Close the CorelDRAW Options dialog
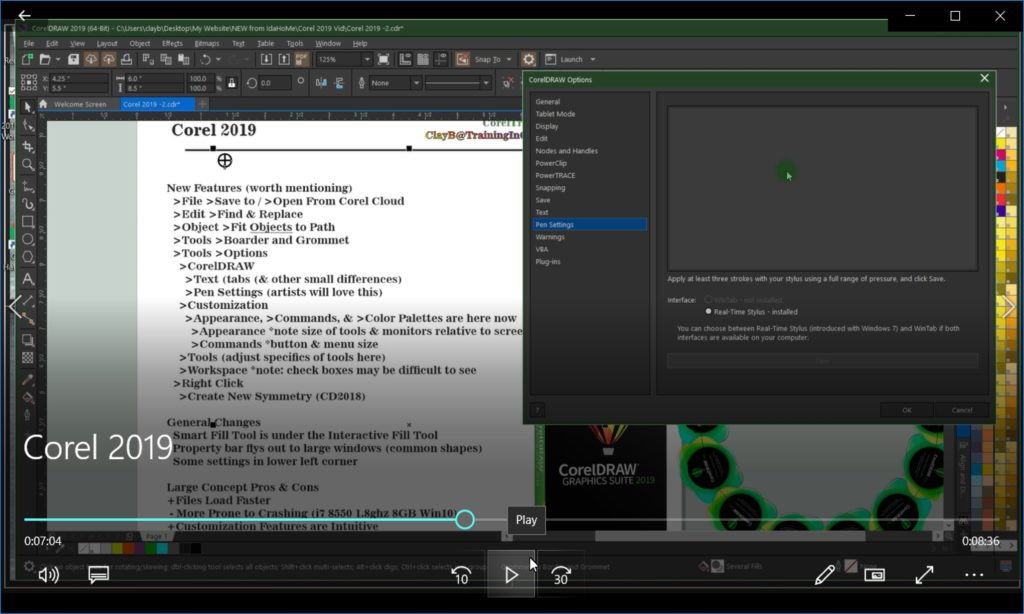 click(x=984, y=78)
